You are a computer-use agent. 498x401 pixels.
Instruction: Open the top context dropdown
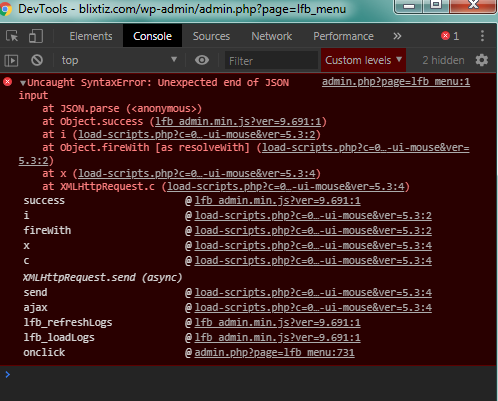(x=118, y=60)
